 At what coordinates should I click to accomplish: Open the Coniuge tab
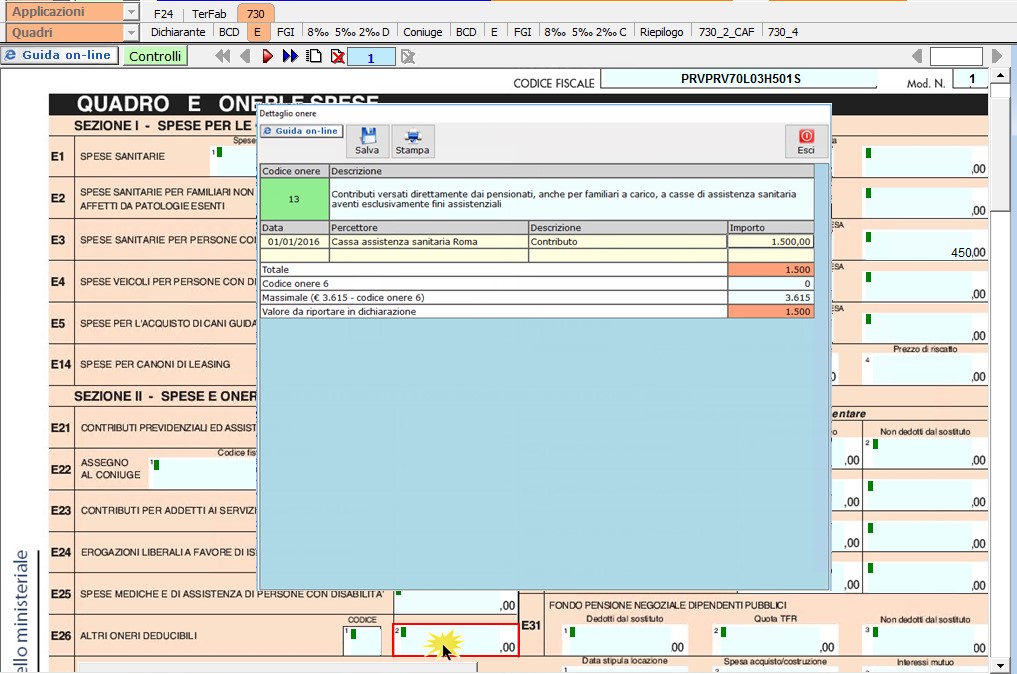(x=422, y=32)
